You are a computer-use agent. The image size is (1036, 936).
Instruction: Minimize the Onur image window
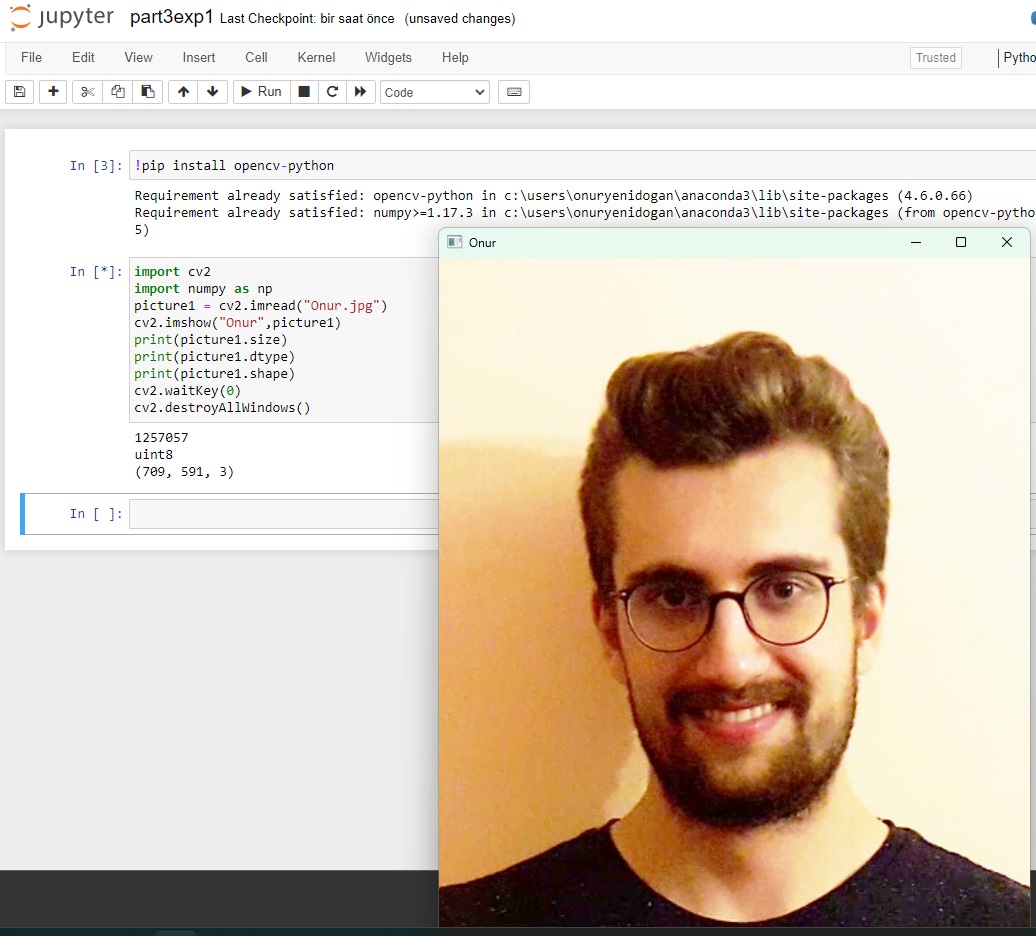coord(916,242)
